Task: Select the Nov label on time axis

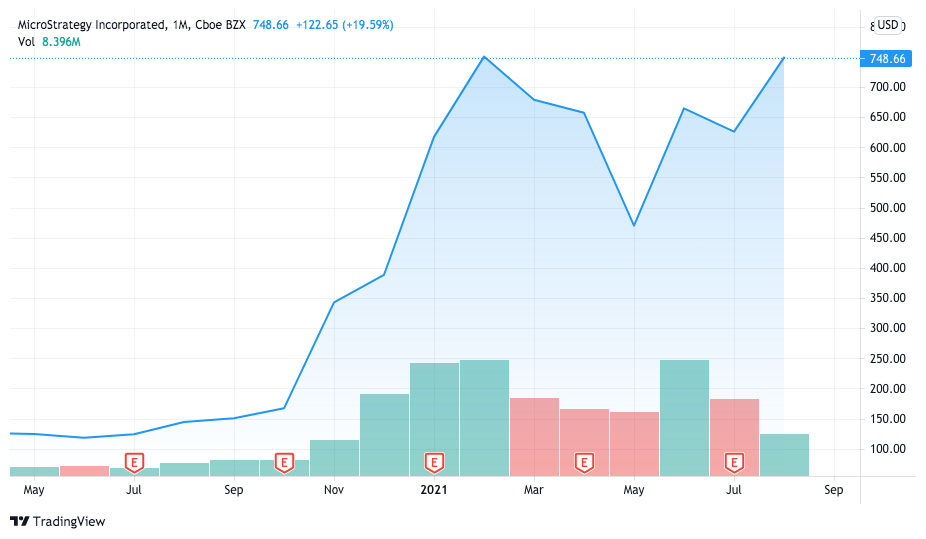Action: (x=334, y=490)
